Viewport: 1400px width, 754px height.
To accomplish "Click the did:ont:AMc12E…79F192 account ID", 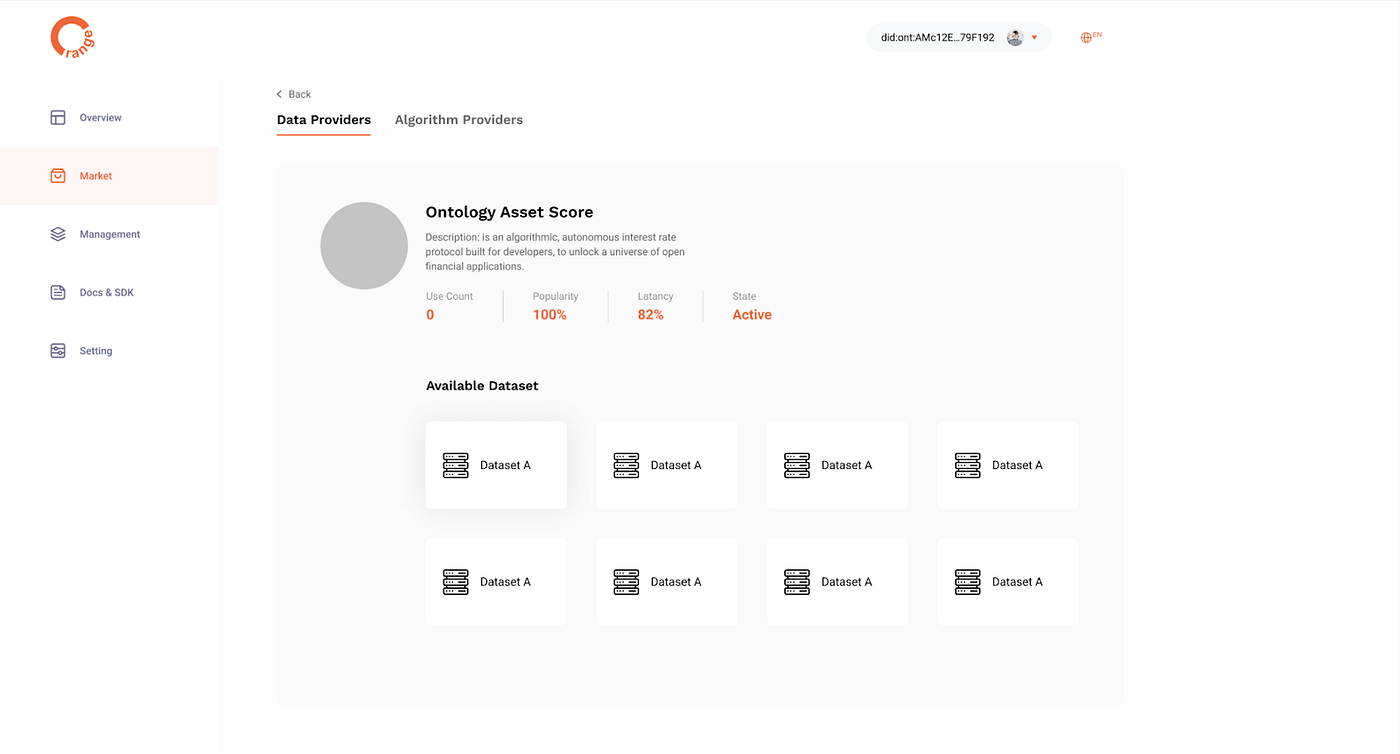I will [x=938, y=38].
